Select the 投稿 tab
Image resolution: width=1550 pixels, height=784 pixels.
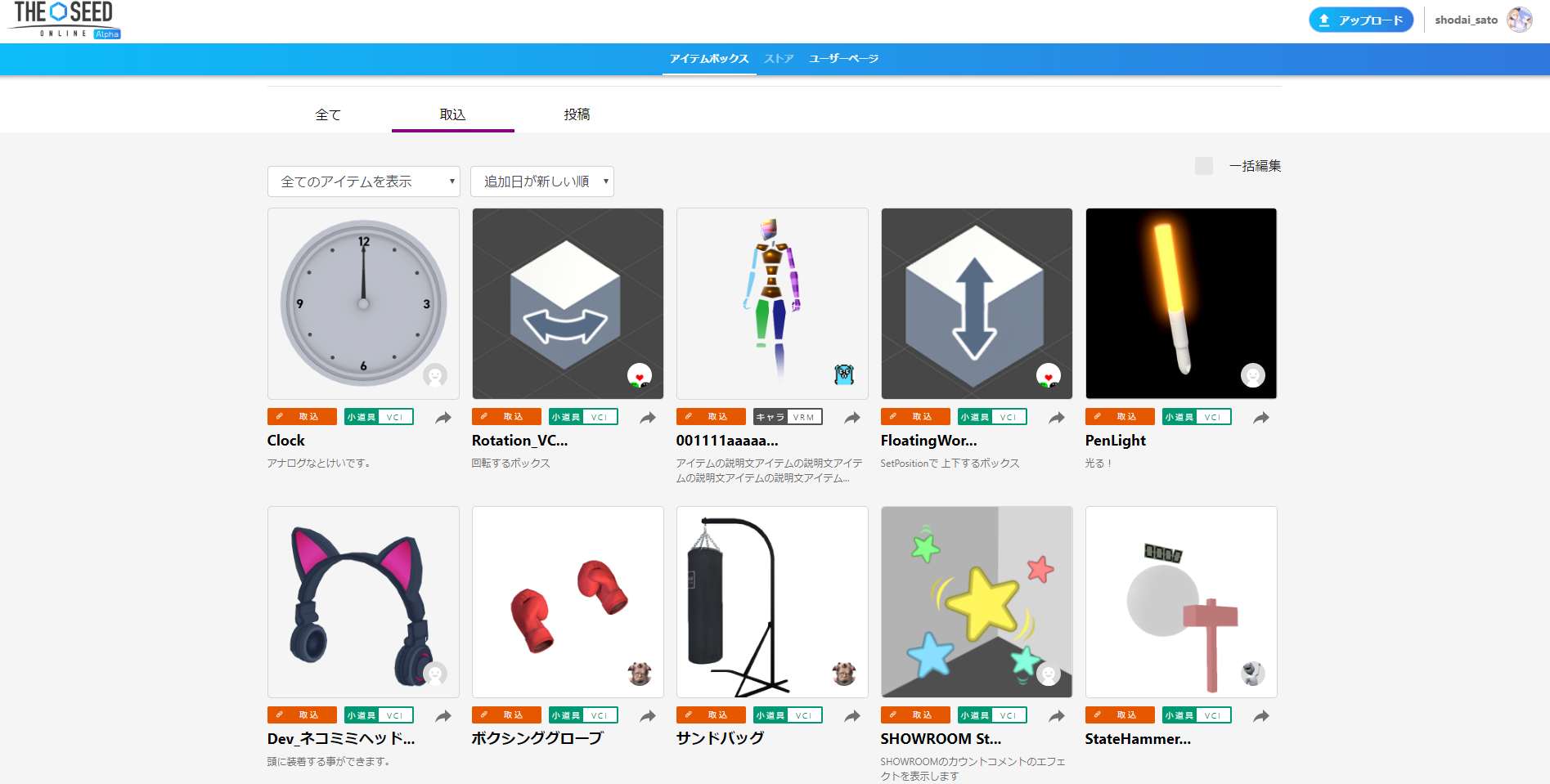(x=577, y=114)
